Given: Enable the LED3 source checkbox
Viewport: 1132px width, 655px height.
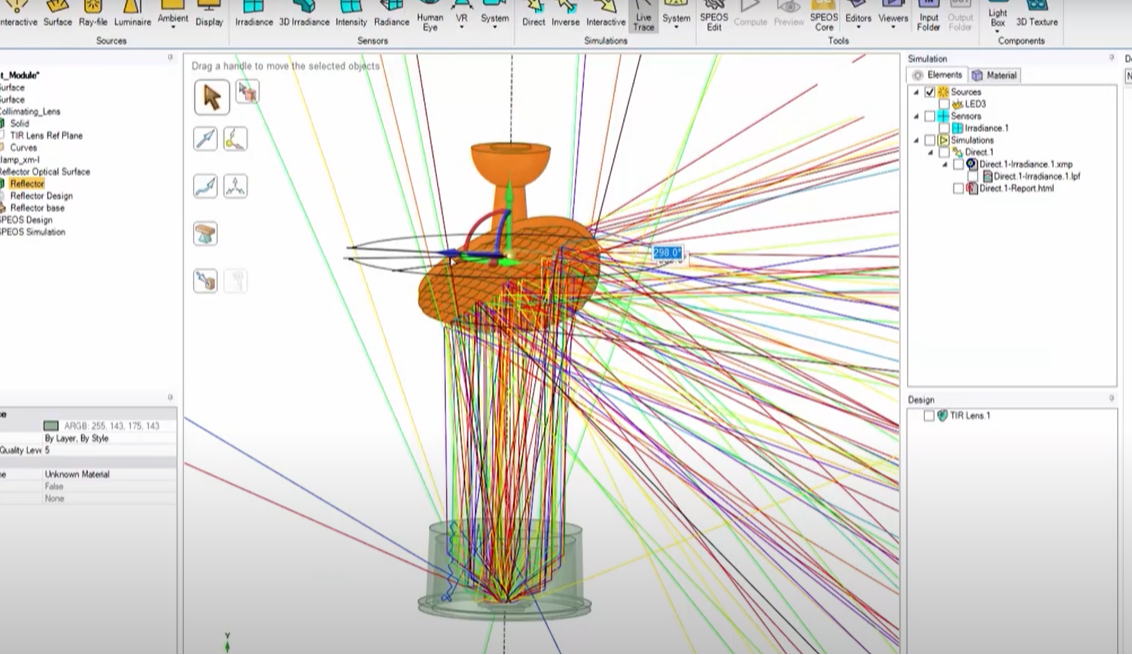Looking at the screenshot, I should tap(944, 104).
